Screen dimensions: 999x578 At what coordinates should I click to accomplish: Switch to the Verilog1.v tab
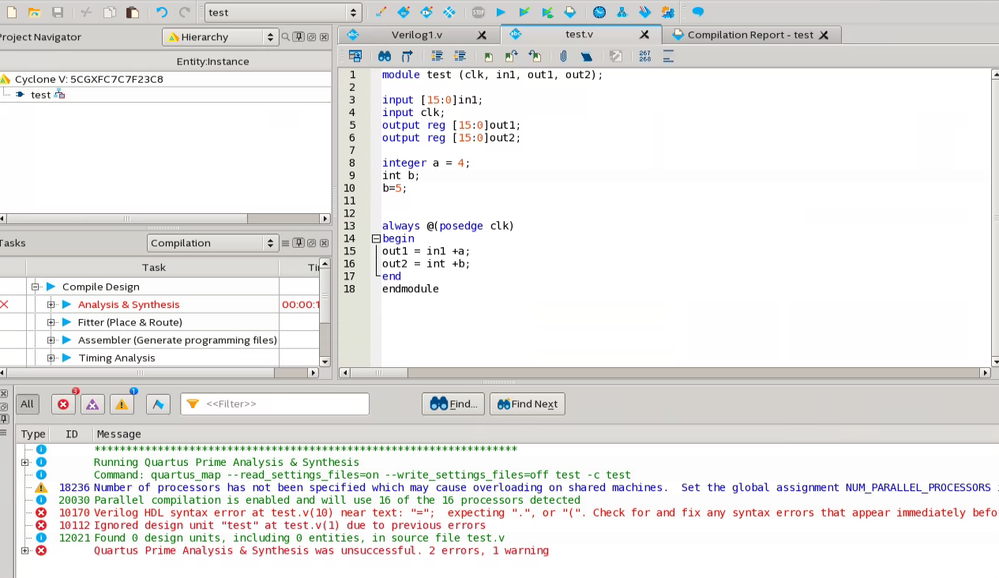(x=416, y=35)
